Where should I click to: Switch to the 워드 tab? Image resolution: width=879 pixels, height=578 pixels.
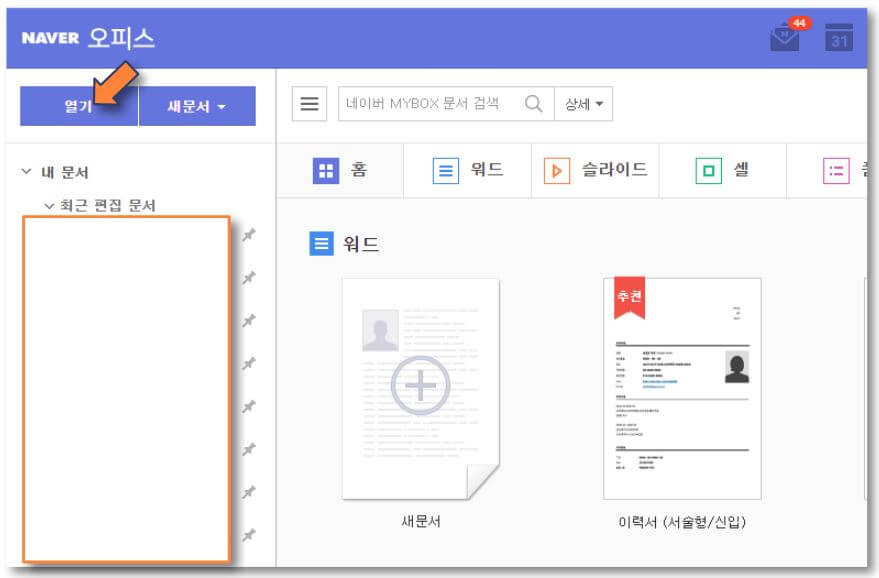468,170
